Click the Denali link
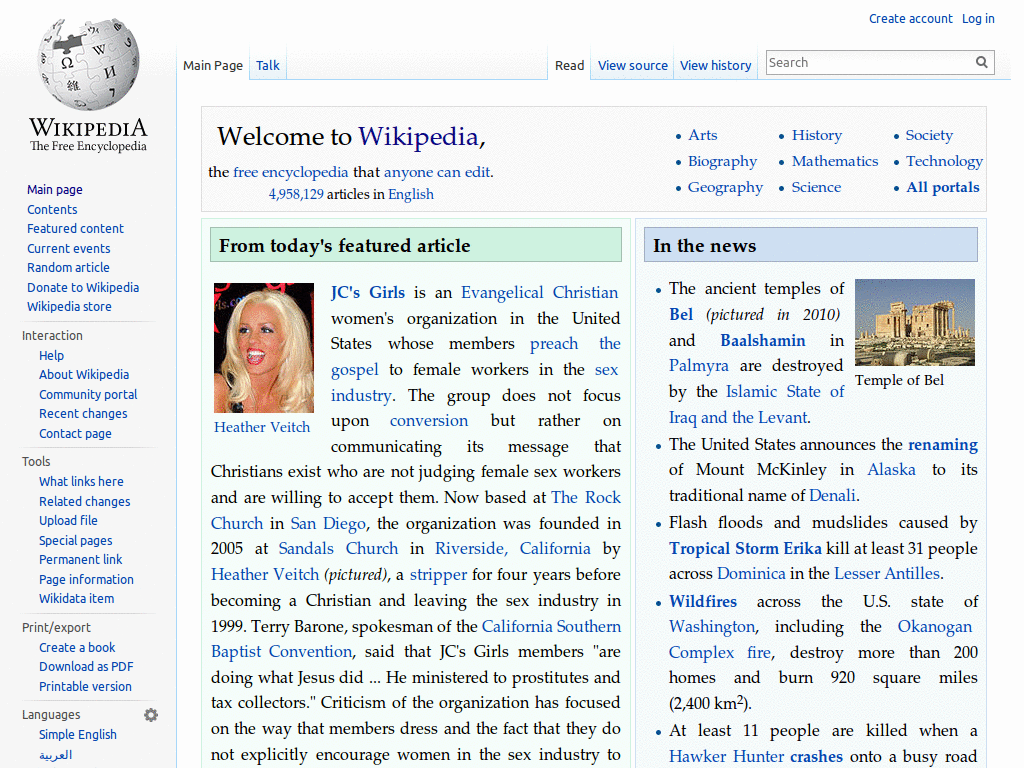1024x768 pixels. [x=832, y=496]
